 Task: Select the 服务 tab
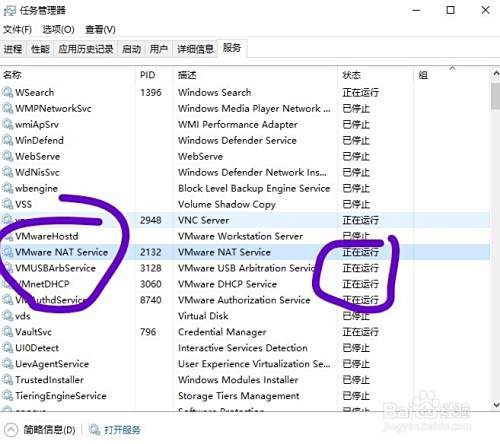coord(232,48)
